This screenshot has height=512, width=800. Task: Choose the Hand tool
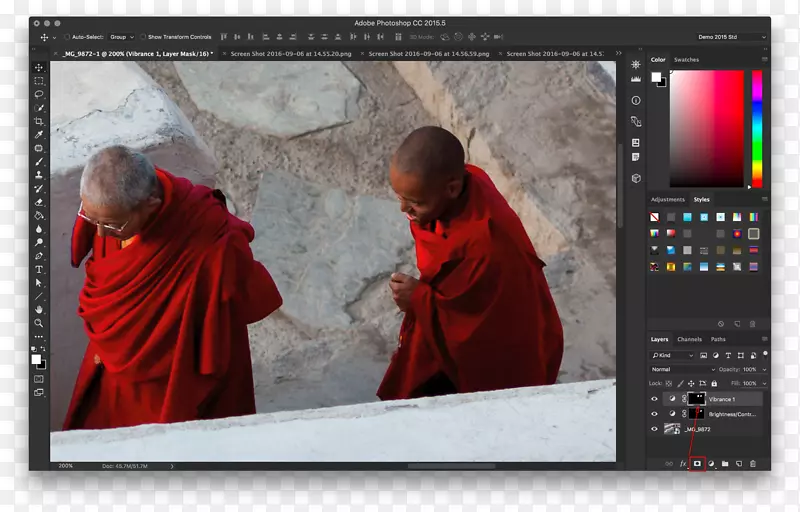coord(39,310)
